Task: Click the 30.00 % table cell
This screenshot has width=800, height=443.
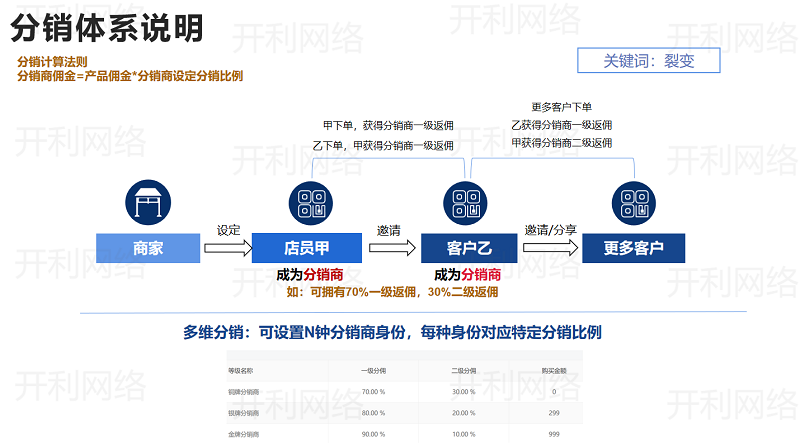Action: pyautogui.click(x=463, y=392)
